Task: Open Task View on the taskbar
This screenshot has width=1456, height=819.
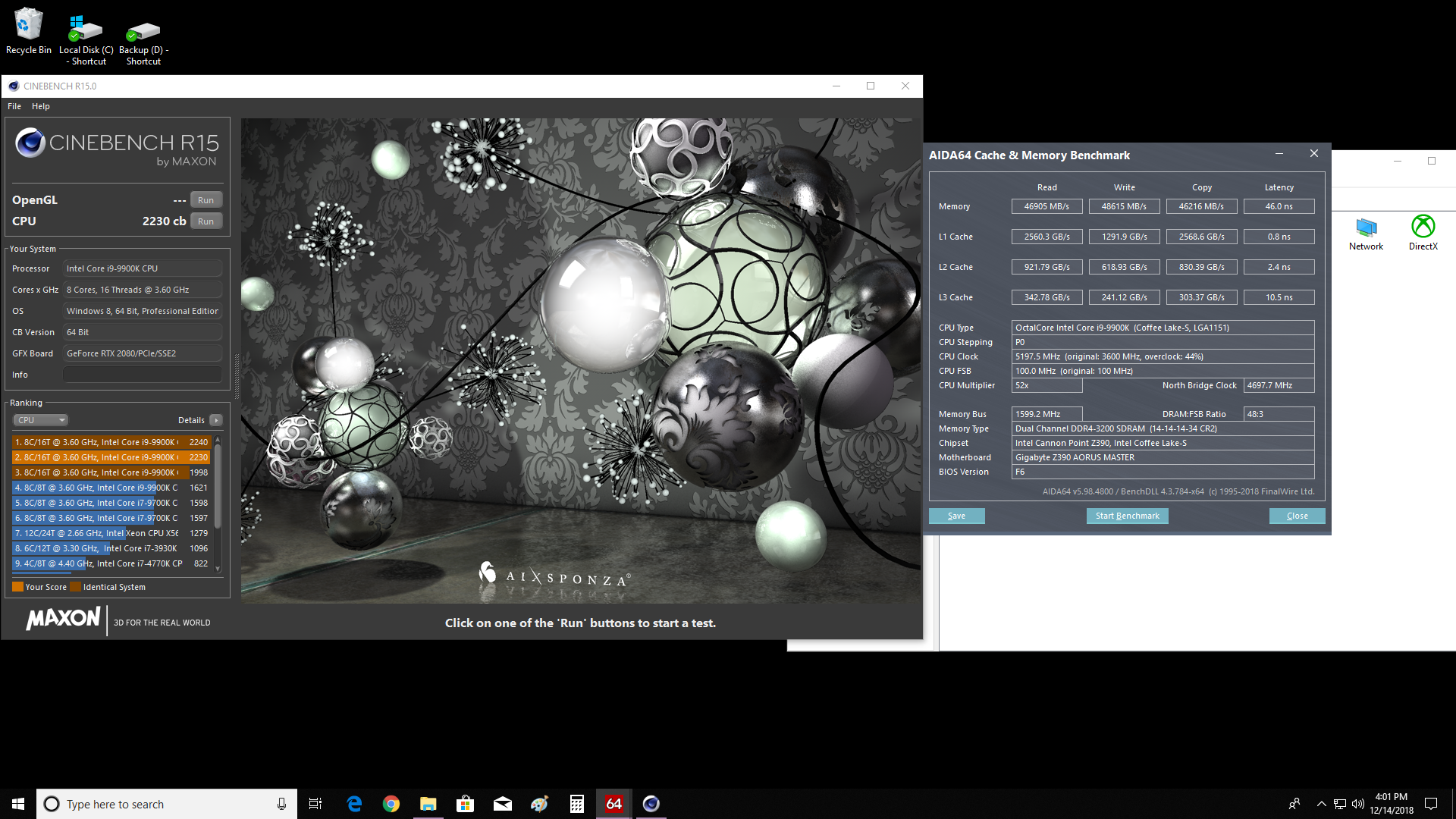Action: [315, 804]
